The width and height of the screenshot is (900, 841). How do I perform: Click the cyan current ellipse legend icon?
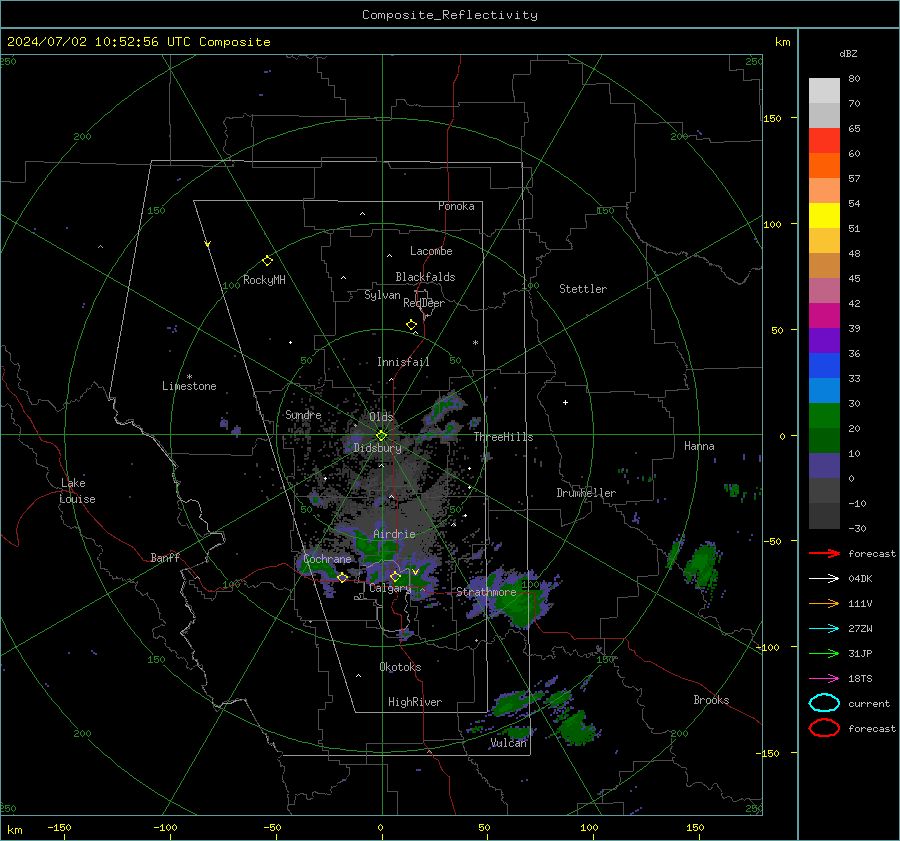[x=824, y=703]
